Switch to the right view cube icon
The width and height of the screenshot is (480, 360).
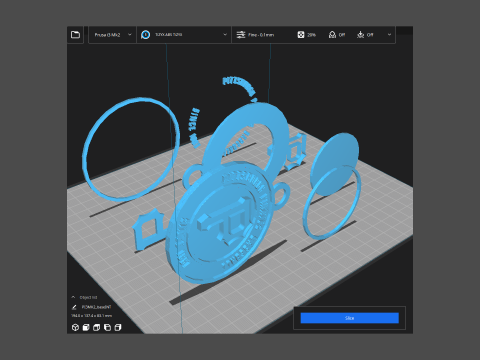pyautogui.click(x=118, y=327)
